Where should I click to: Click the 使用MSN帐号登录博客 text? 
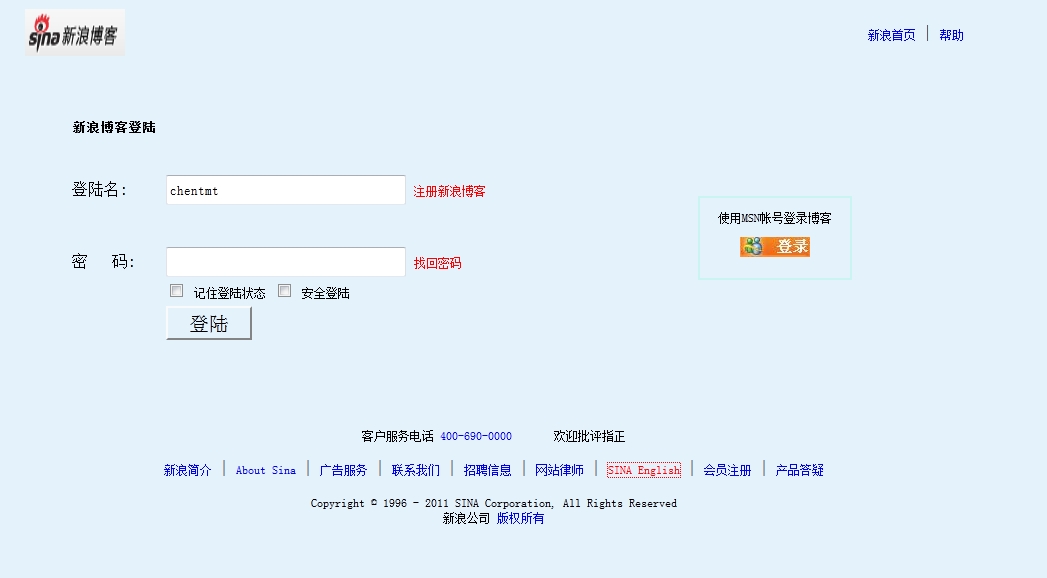(x=775, y=218)
